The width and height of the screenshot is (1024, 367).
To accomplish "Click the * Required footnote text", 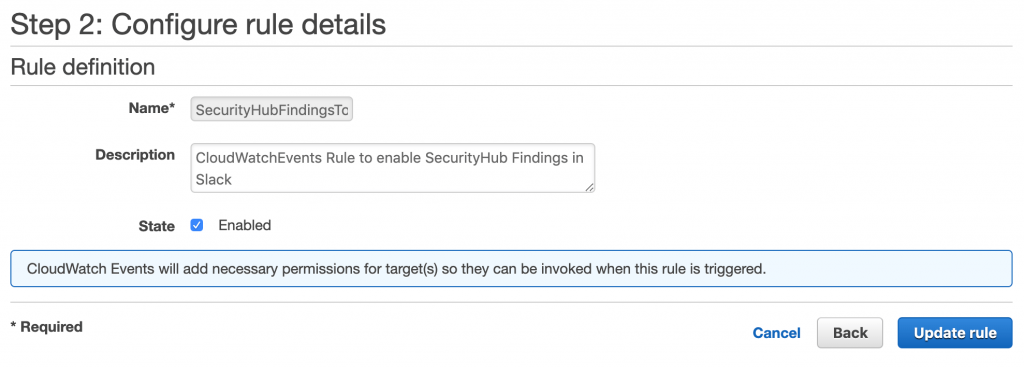I will [46, 327].
